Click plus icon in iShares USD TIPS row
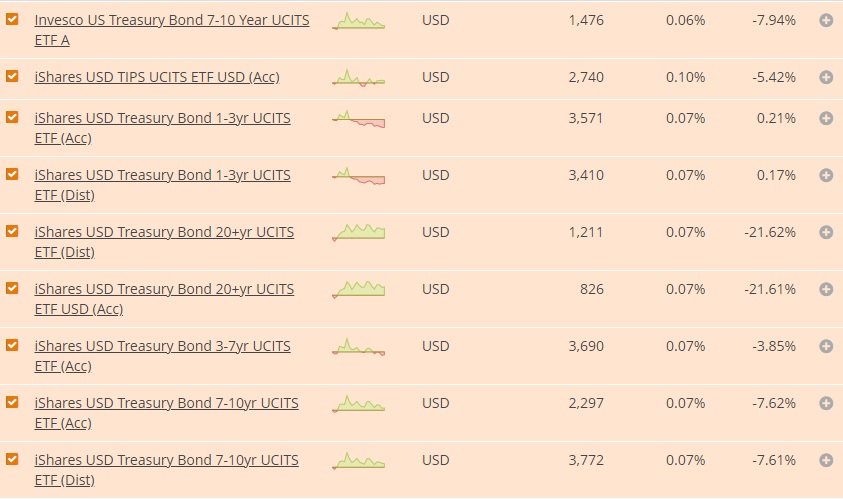 point(826,77)
